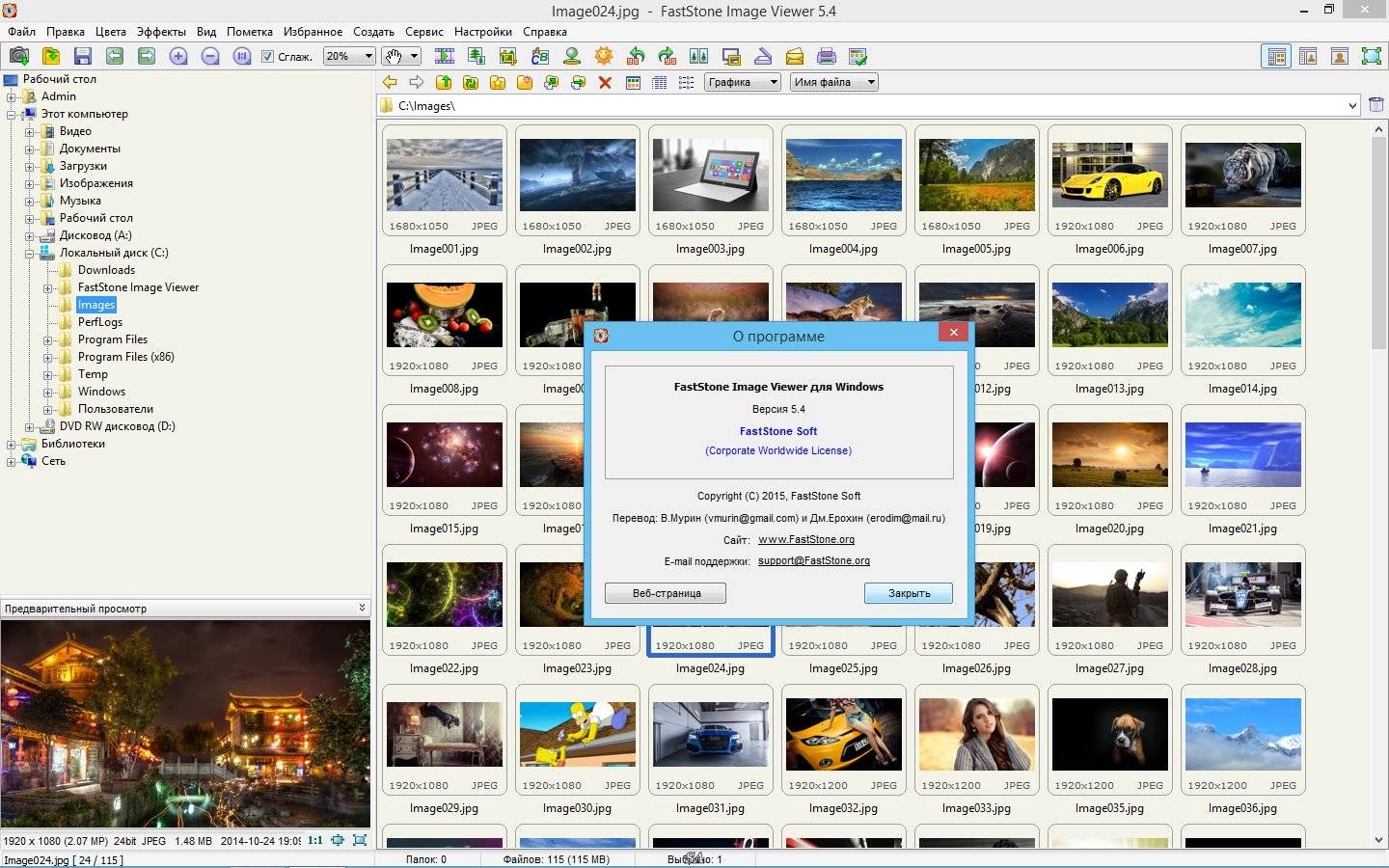Screen dimensions: 1389x868
Task: Click the recycle bin icon beside path
Action: 1376,105
